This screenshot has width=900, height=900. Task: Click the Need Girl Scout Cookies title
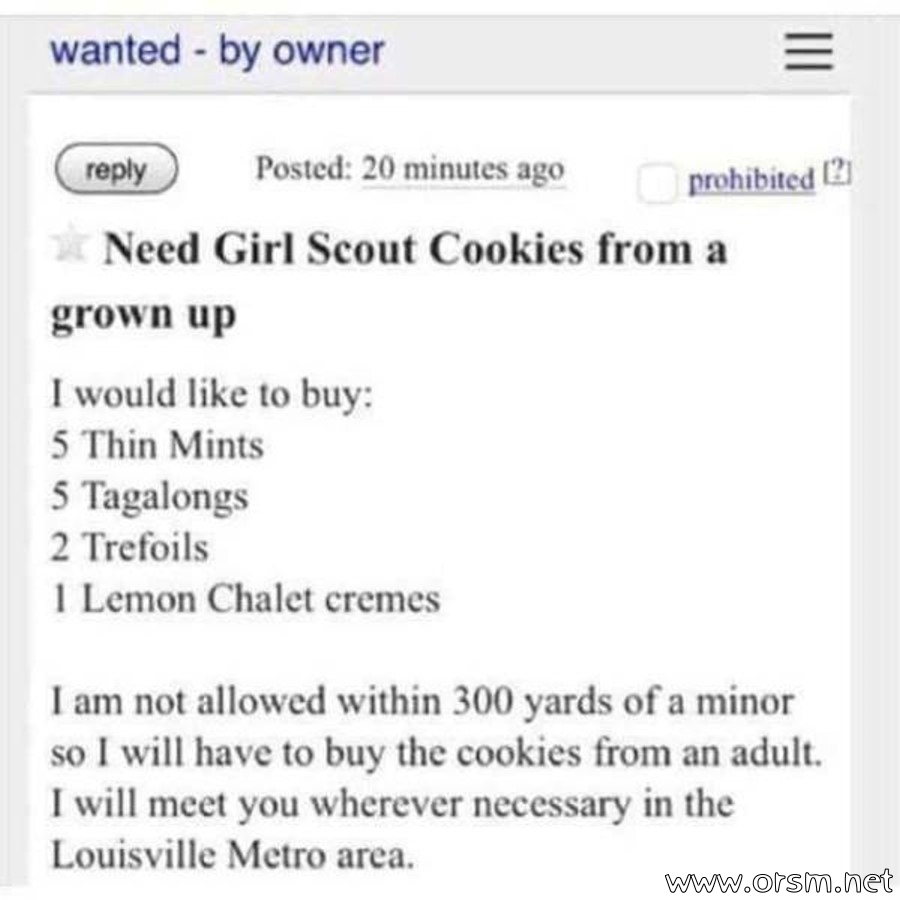(389, 281)
